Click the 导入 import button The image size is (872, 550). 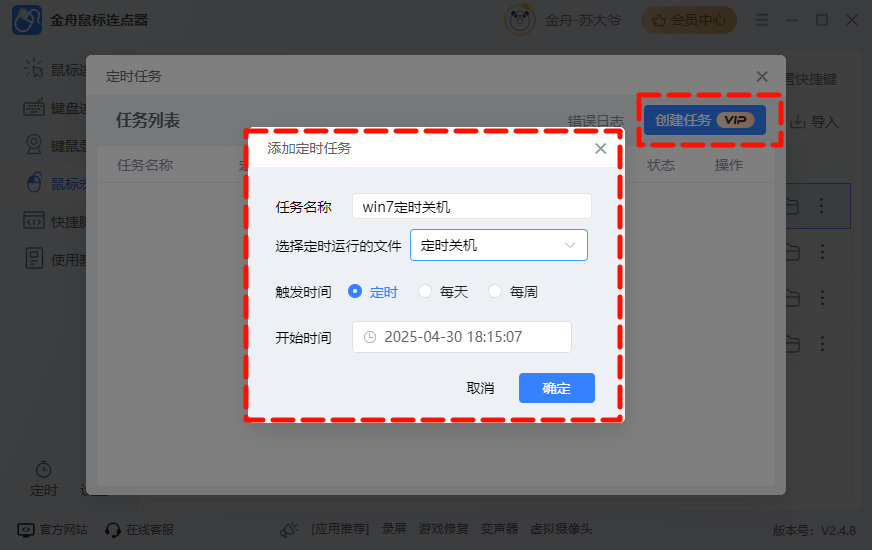[x=815, y=122]
